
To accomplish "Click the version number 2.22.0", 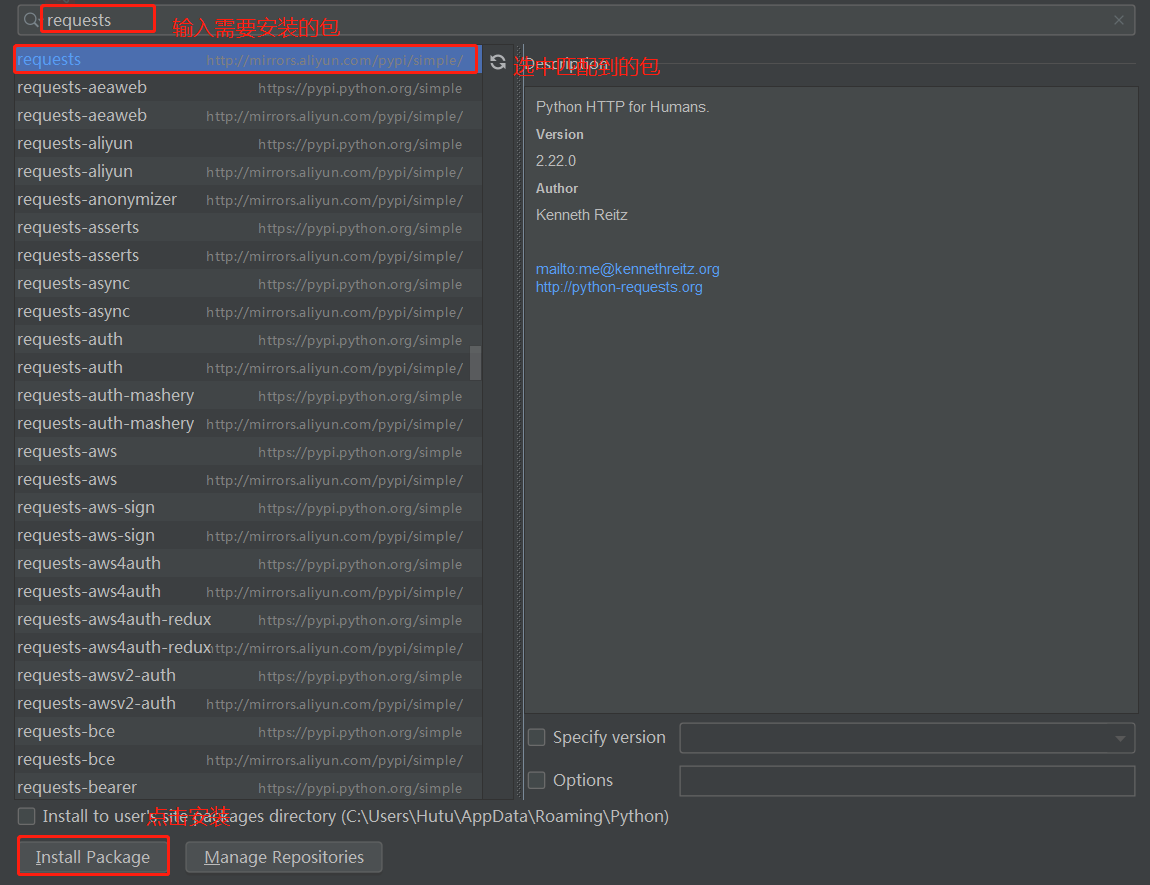I will point(556,161).
